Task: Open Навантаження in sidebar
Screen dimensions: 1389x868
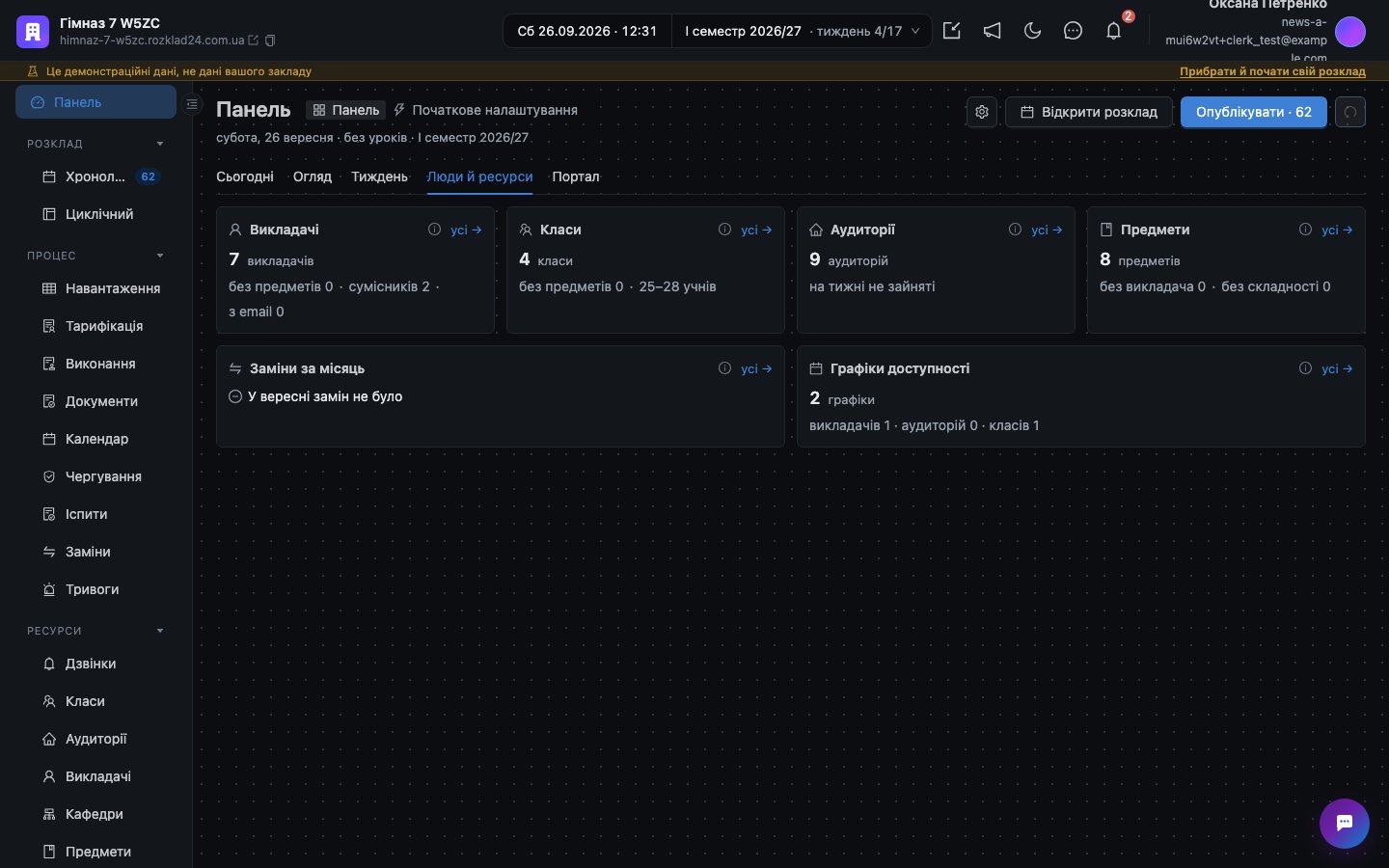Action: pyautogui.click(x=95, y=288)
